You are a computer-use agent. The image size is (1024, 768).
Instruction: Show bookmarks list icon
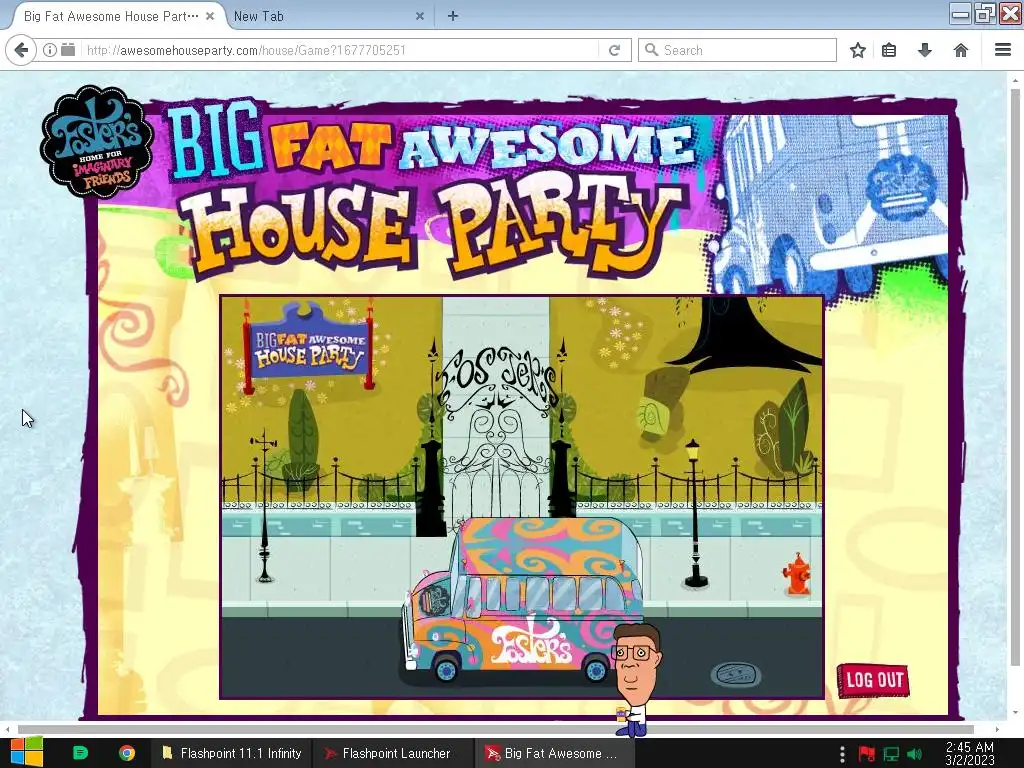tap(889, 50)
